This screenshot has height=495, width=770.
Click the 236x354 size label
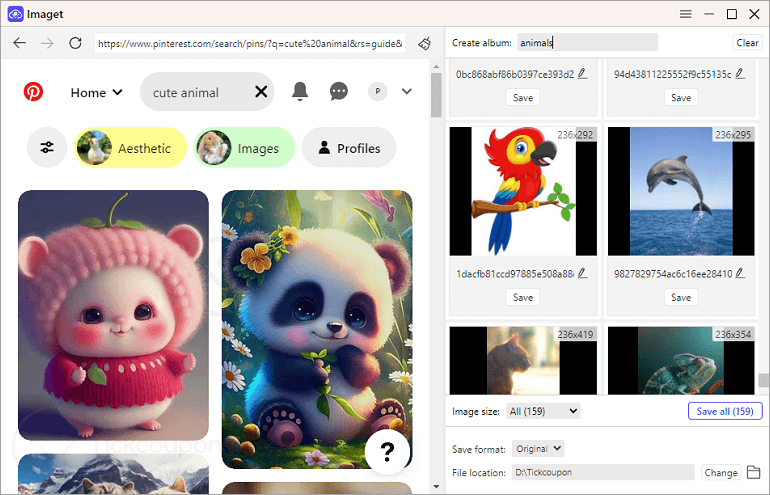tap(733, 334)
